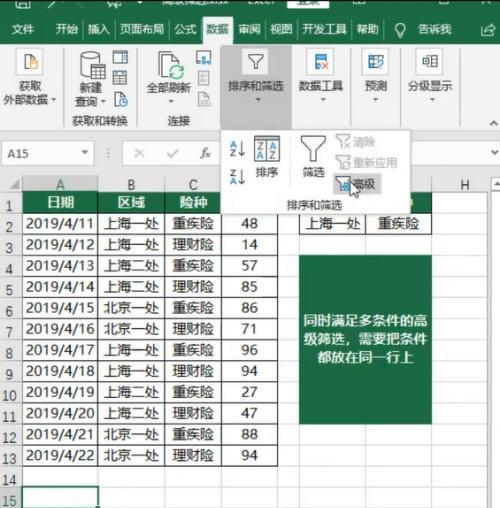Select the value cell 85
This screenshot has height=508, width=500.
coord(249,287)
